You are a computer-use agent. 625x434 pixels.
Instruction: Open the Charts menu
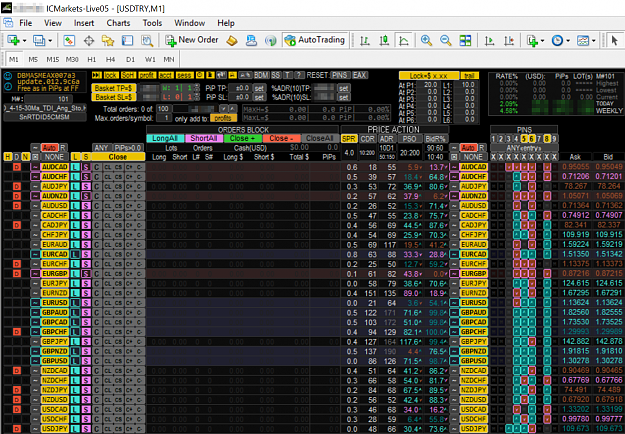tap(118, 23)
